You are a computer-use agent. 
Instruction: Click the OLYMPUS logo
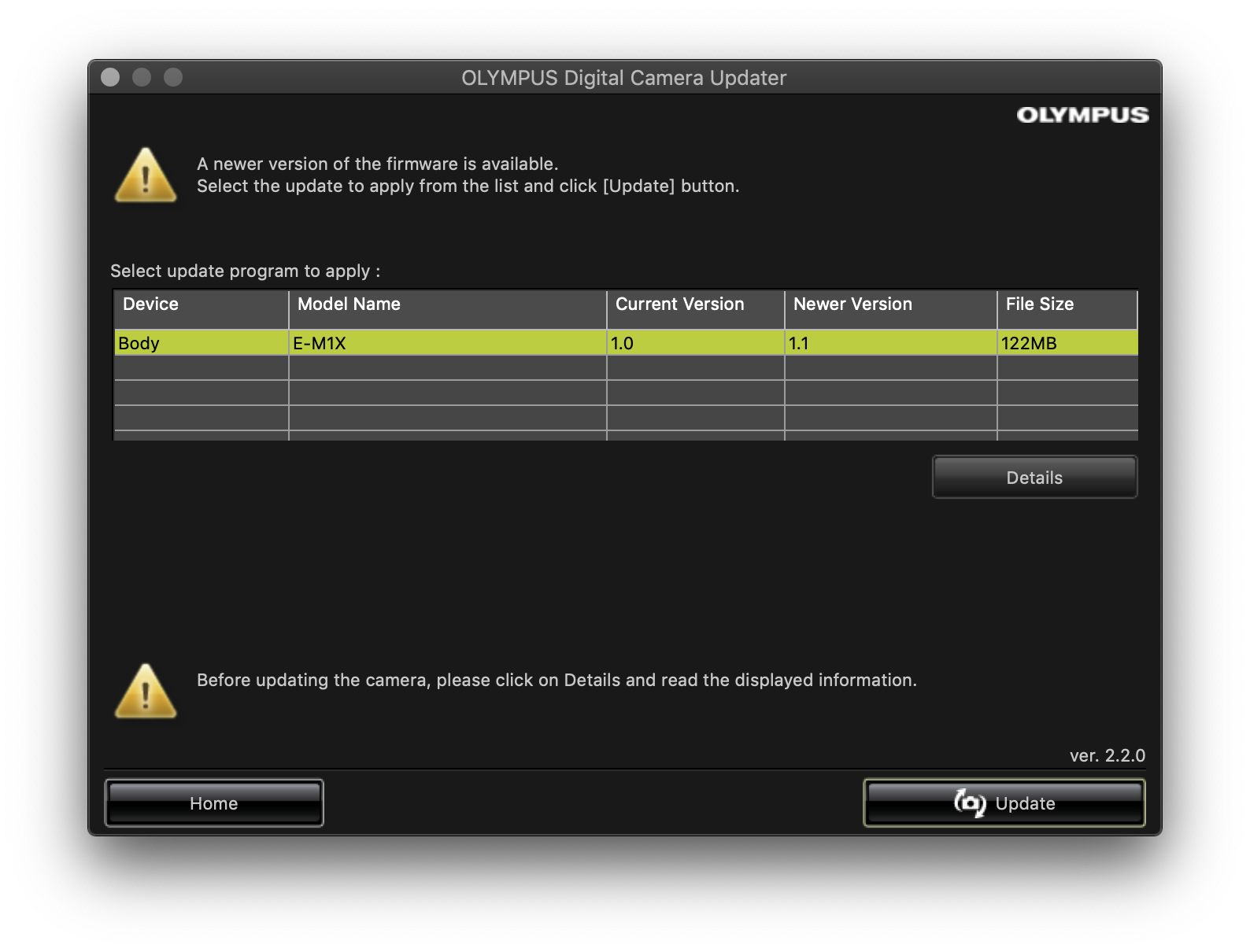click(1082, 115)
